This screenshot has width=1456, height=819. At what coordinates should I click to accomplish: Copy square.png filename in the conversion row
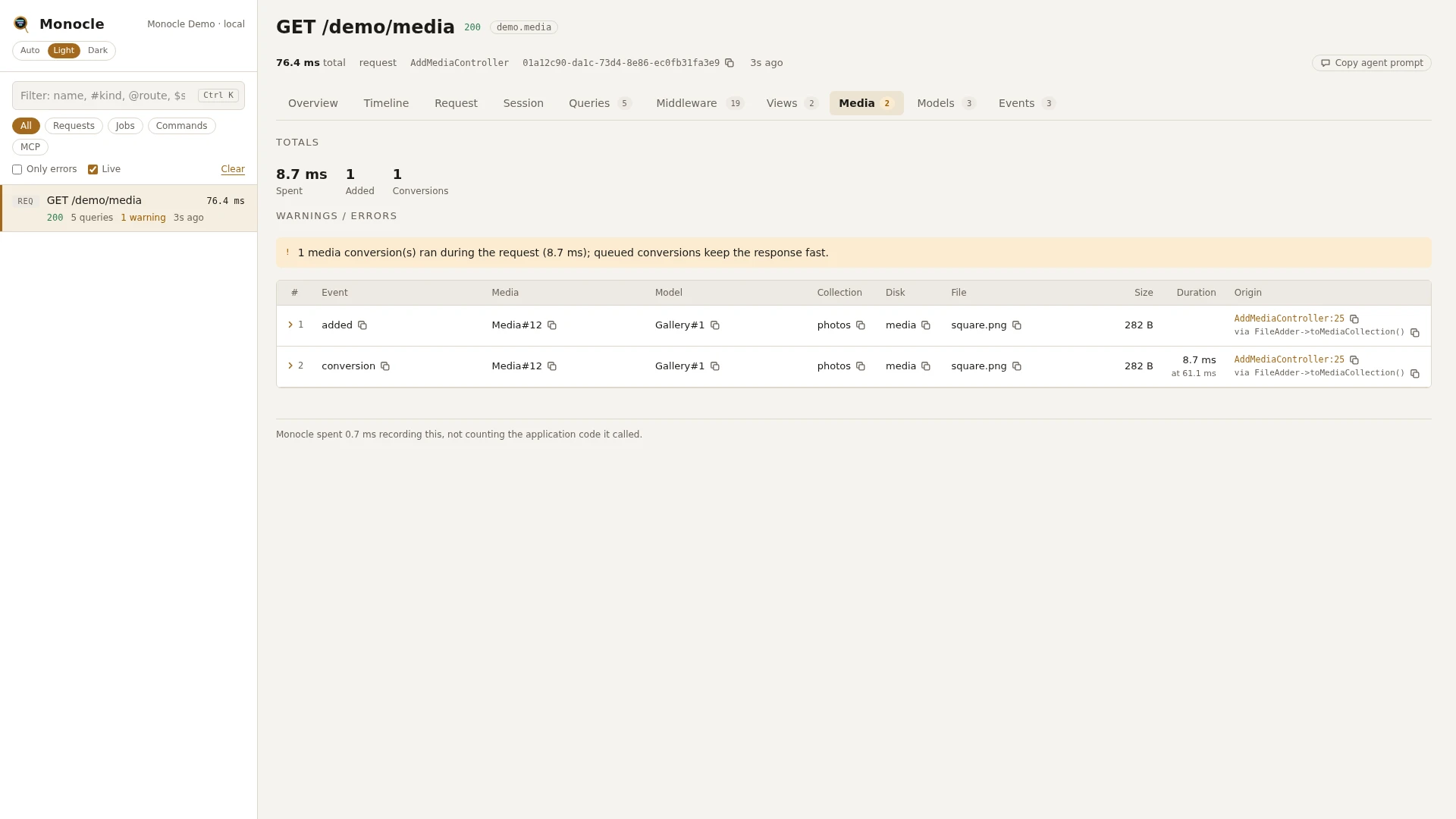point(1017,366)
